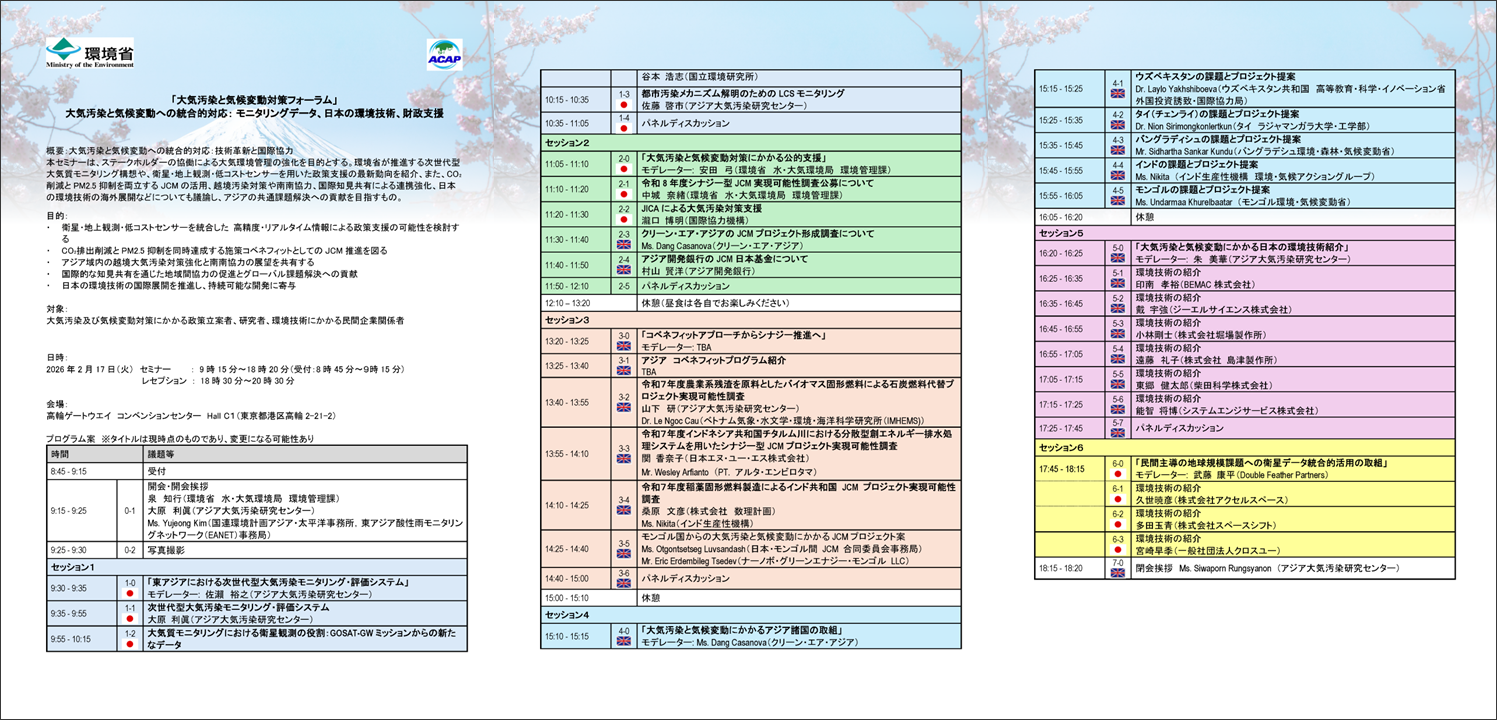
Task: Click the Ministry of the Environment logo
Action: pyautogui.click(x=89, y=53)
